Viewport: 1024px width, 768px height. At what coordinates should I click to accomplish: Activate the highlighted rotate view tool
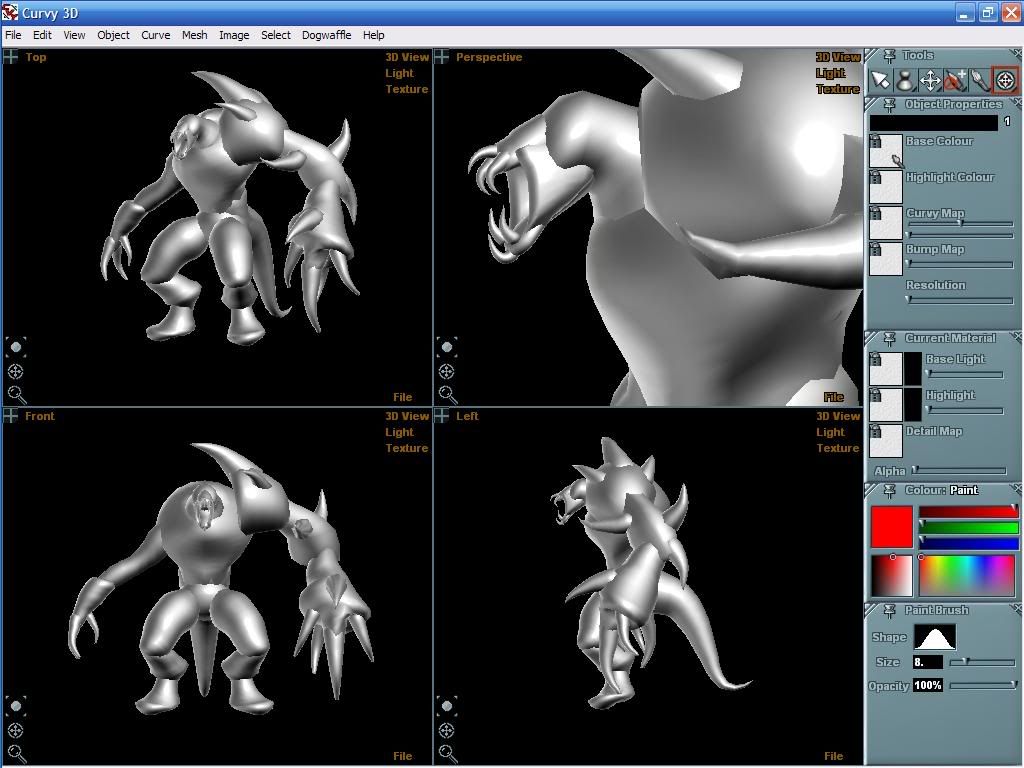1005,81
